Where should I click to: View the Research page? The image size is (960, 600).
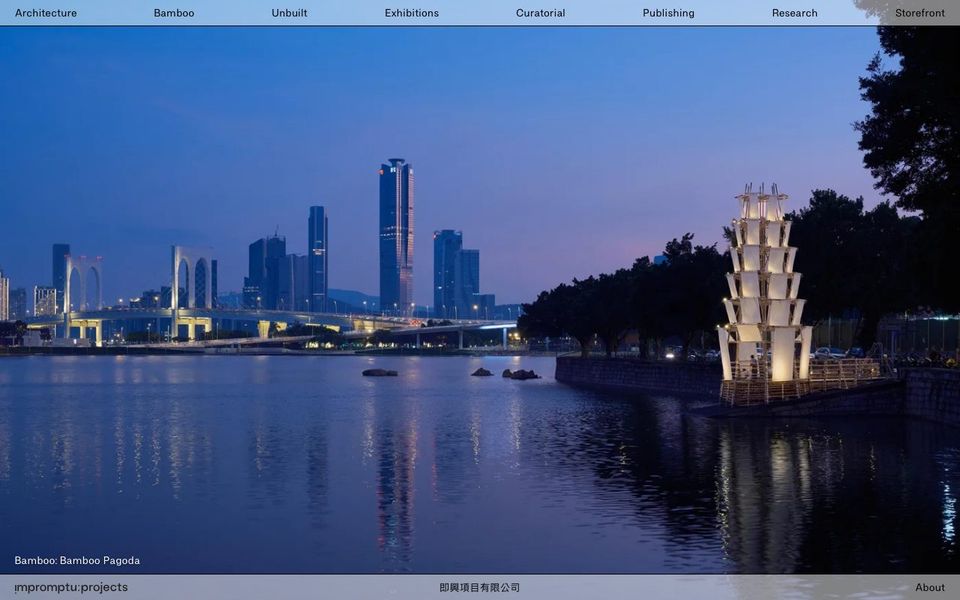coord(794,13)
